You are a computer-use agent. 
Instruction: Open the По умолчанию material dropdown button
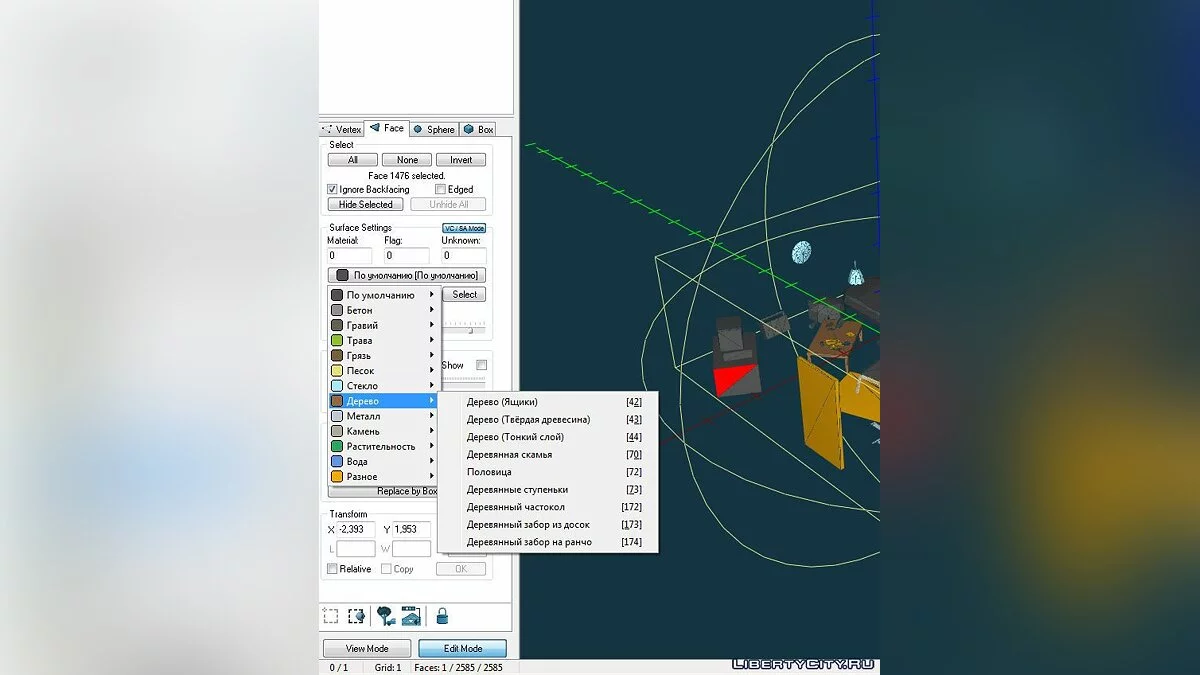(407, 275)
